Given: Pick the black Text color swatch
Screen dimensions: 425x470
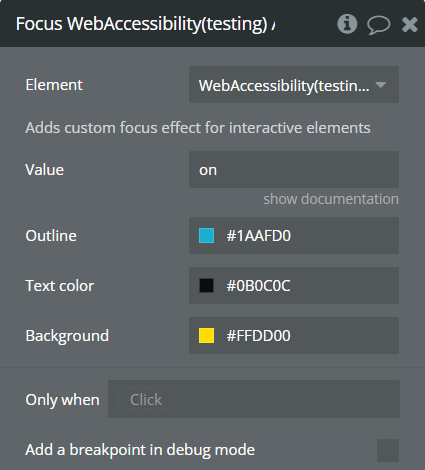Looking at the screenshot, I should coord(206,286).
